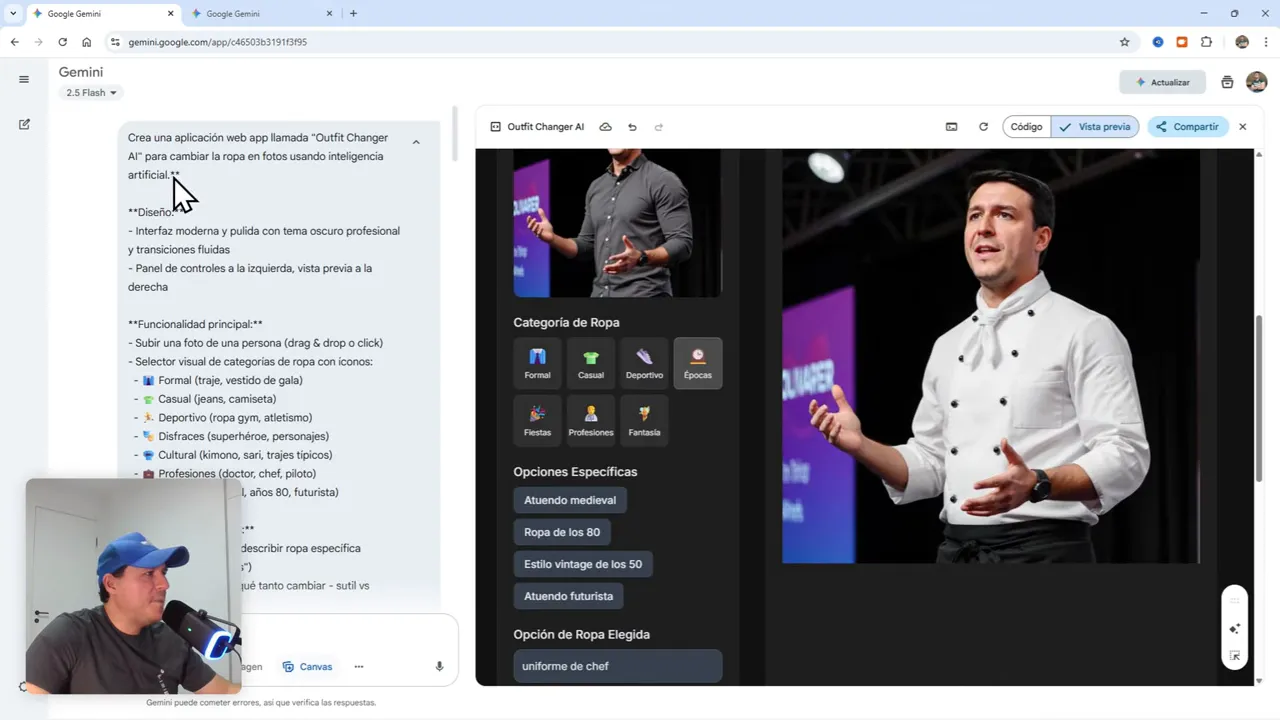Switch to the Código view

coord(1026,127)
